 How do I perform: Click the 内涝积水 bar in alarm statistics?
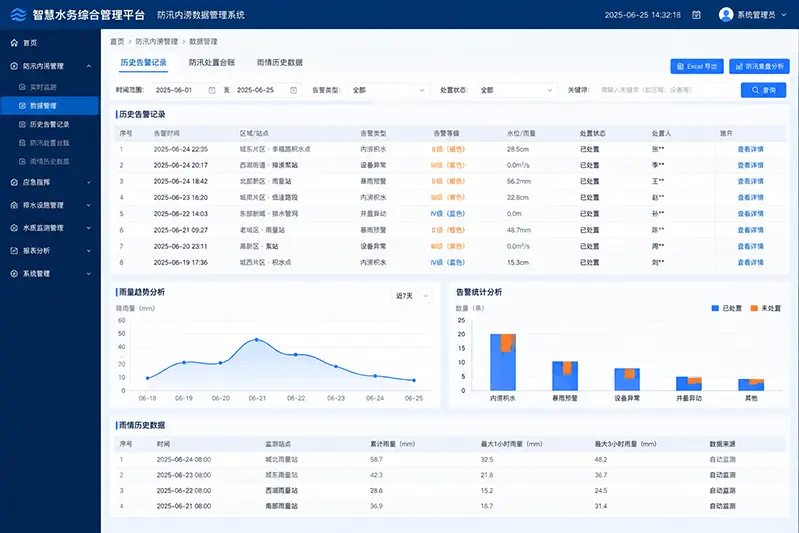pos(503,362)
